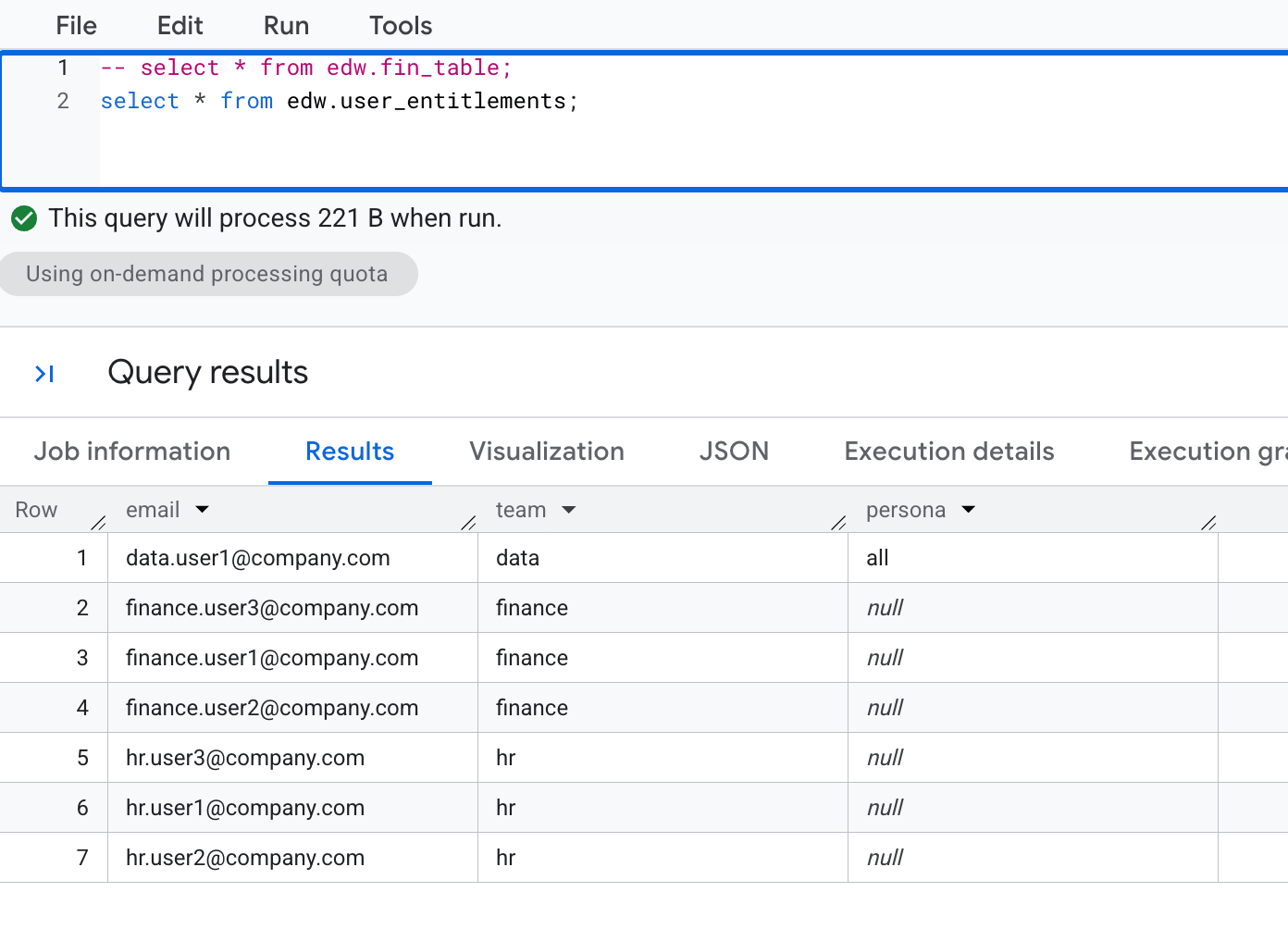Click the null persona cell in row 3
The width and height of the screenshot is (1288, 929).
(x=1033, y=658)
